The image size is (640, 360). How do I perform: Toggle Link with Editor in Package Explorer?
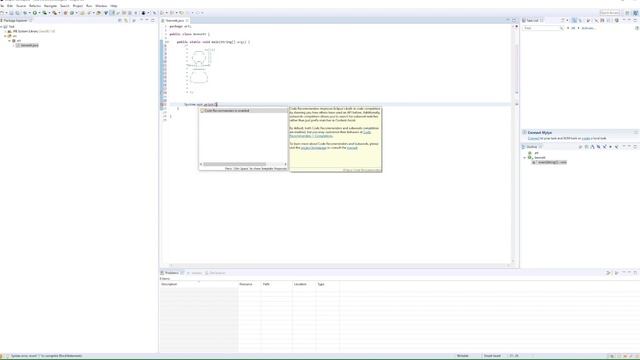(x=126, y=20)
